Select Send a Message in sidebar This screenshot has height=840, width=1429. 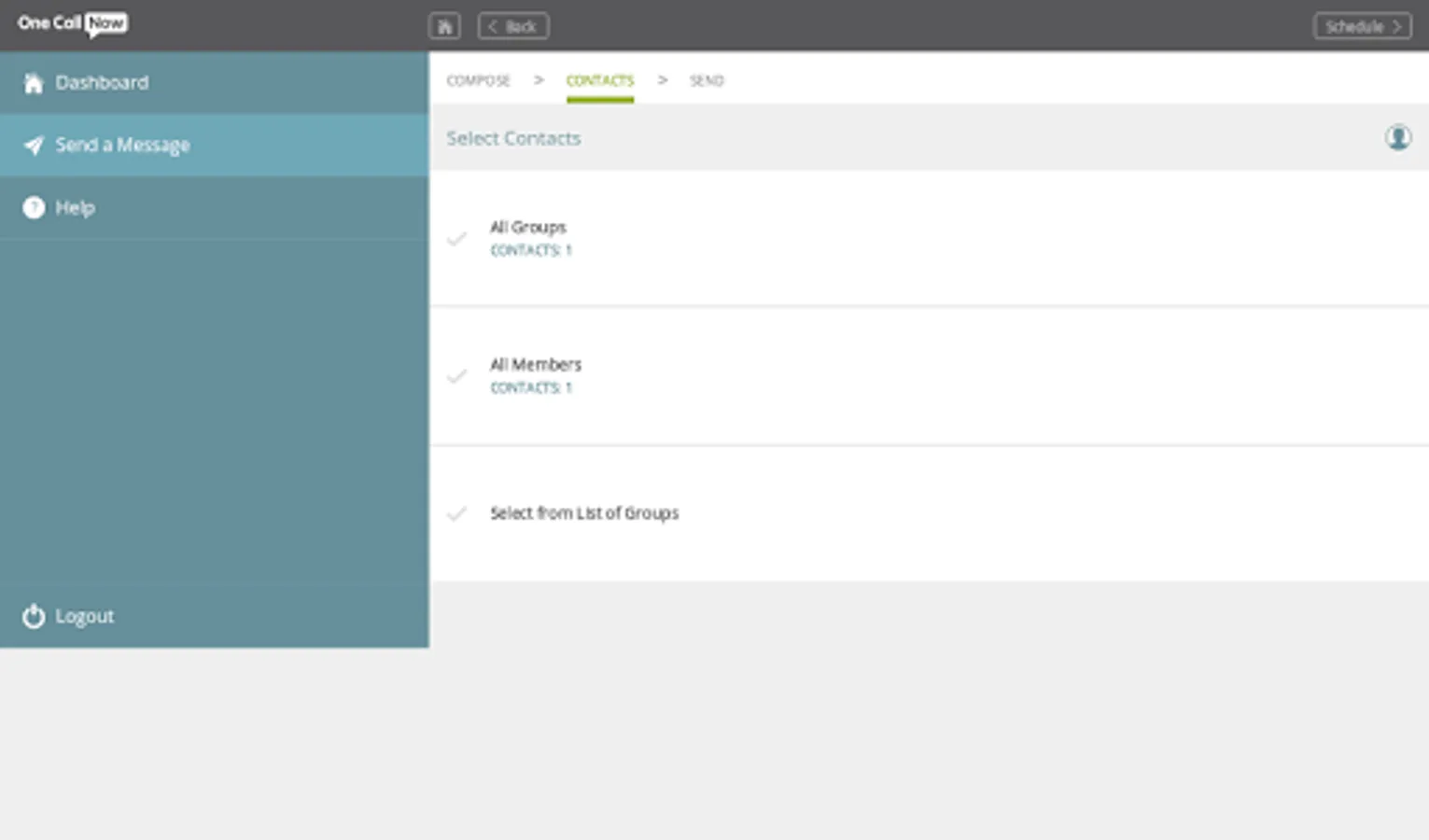click(x=214, y=146)
